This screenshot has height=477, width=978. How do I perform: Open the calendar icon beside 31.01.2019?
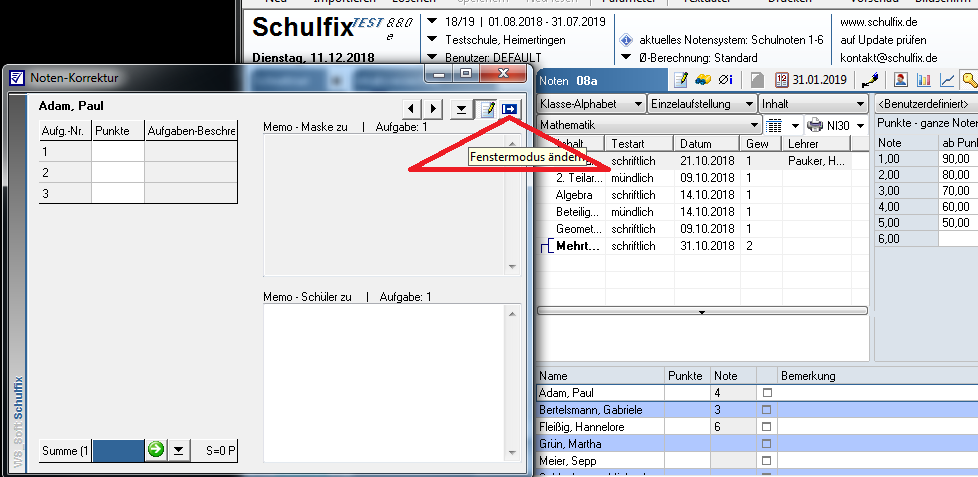click(x=782, y=80)
